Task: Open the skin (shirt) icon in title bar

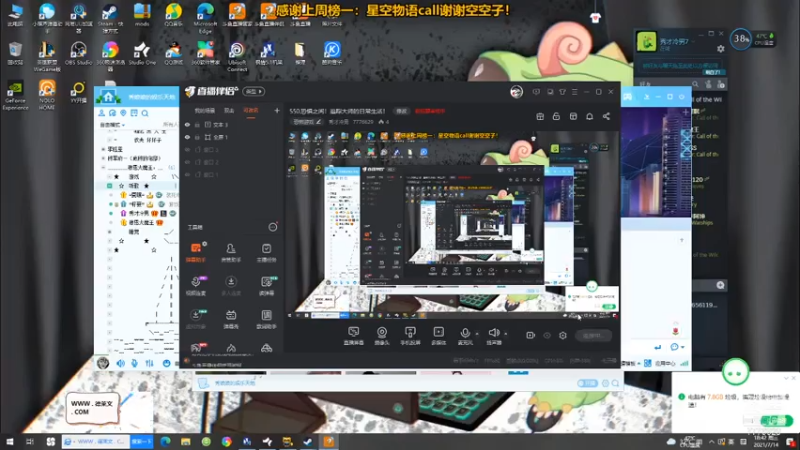Action: (562, 92)
